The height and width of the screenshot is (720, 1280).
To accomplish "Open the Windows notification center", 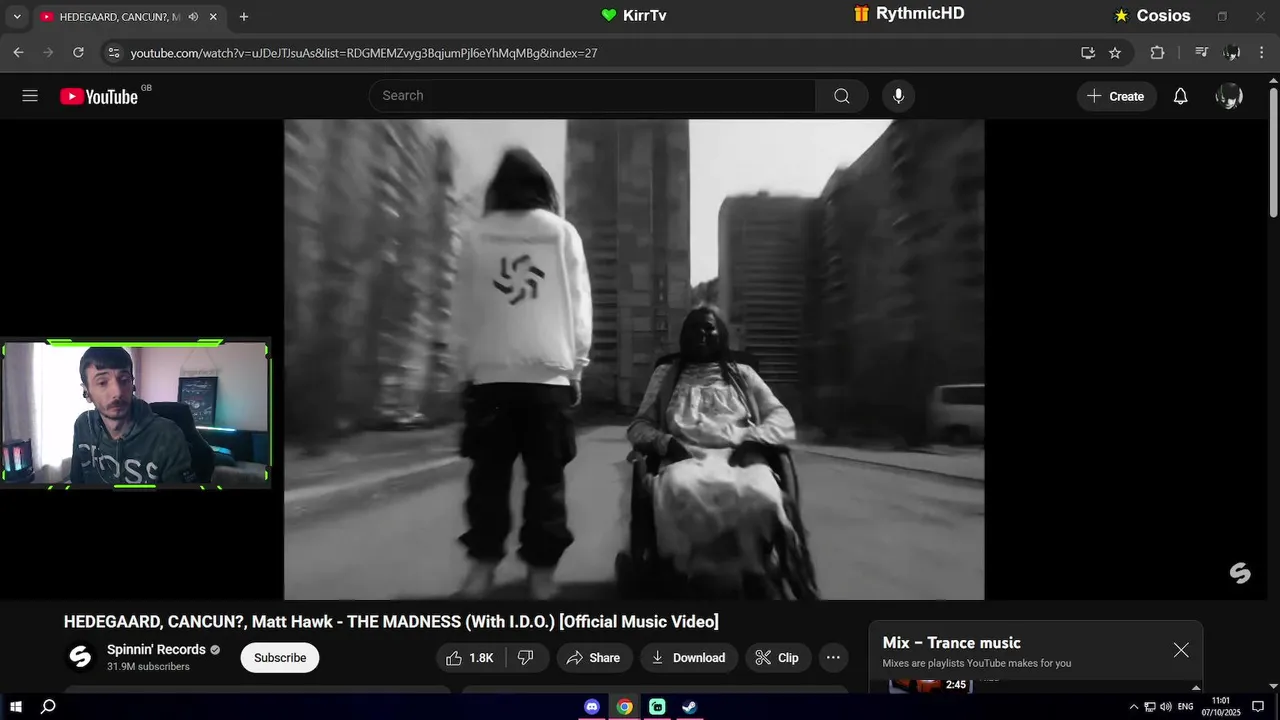I will 1258,706.
